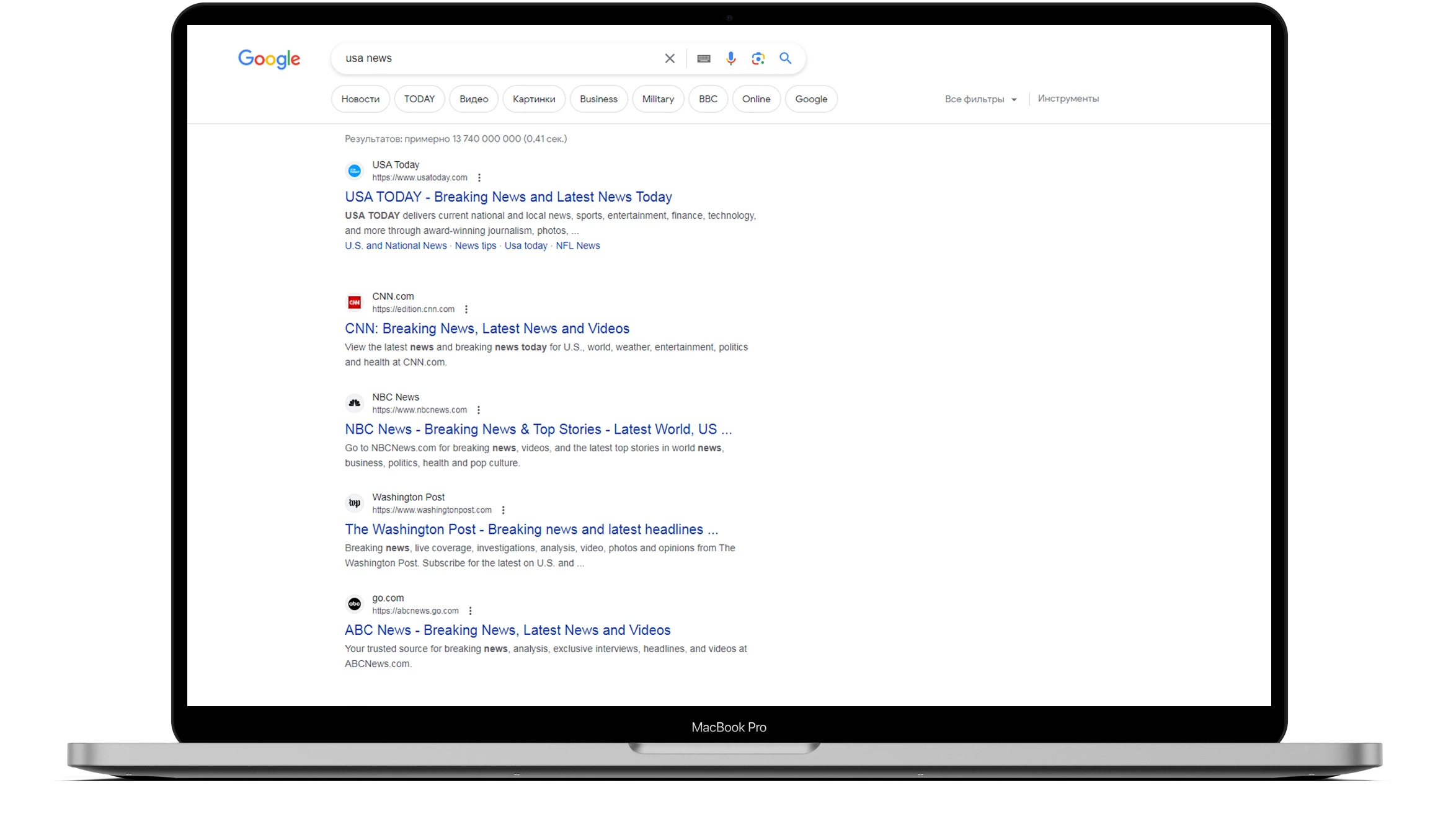Open the News tips sitelink
This screenshot has height=819, width=1456.
pos(476,246)
